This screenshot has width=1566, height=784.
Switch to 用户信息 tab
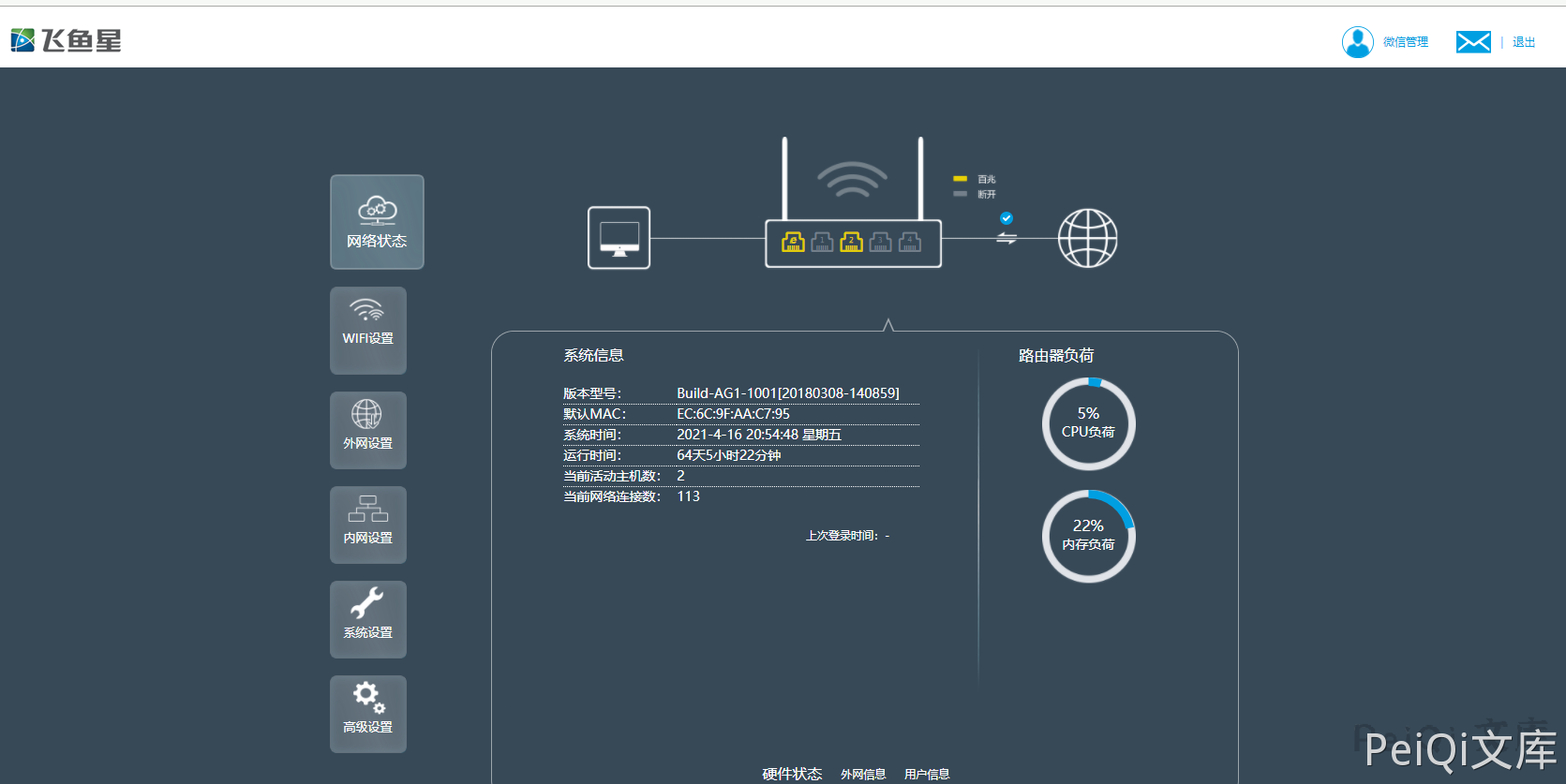[x=927, y=774]
